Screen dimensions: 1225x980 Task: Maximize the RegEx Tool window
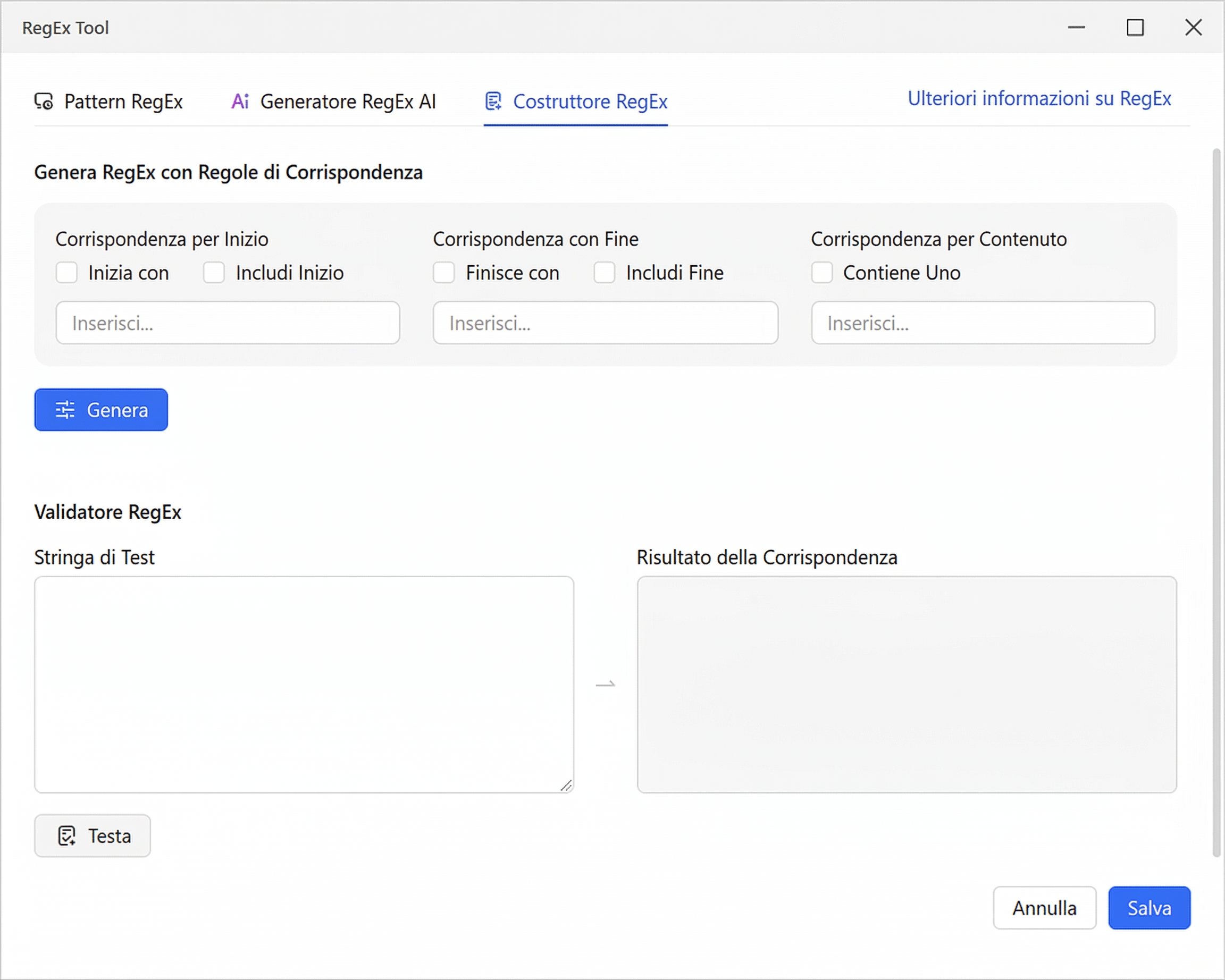click(1135, 27)
